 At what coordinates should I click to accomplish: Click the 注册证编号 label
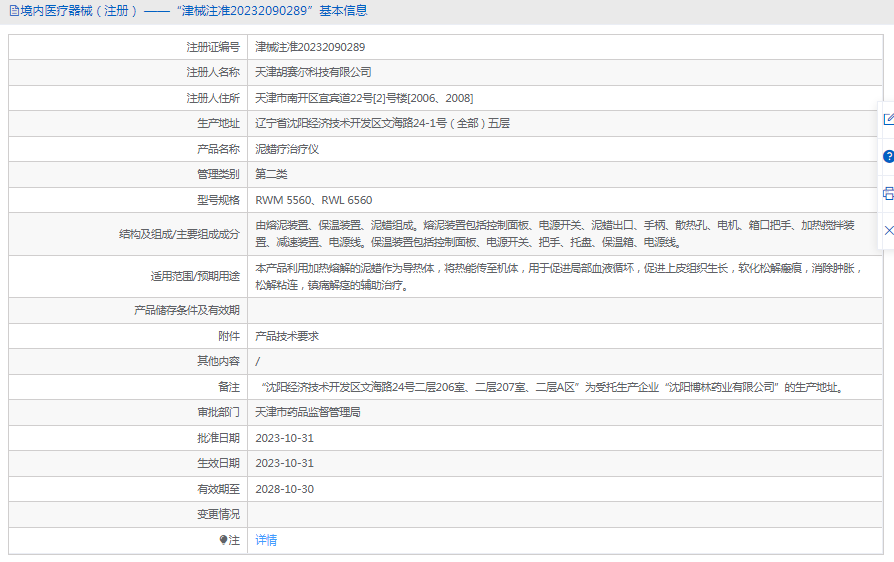coord(213,47)
